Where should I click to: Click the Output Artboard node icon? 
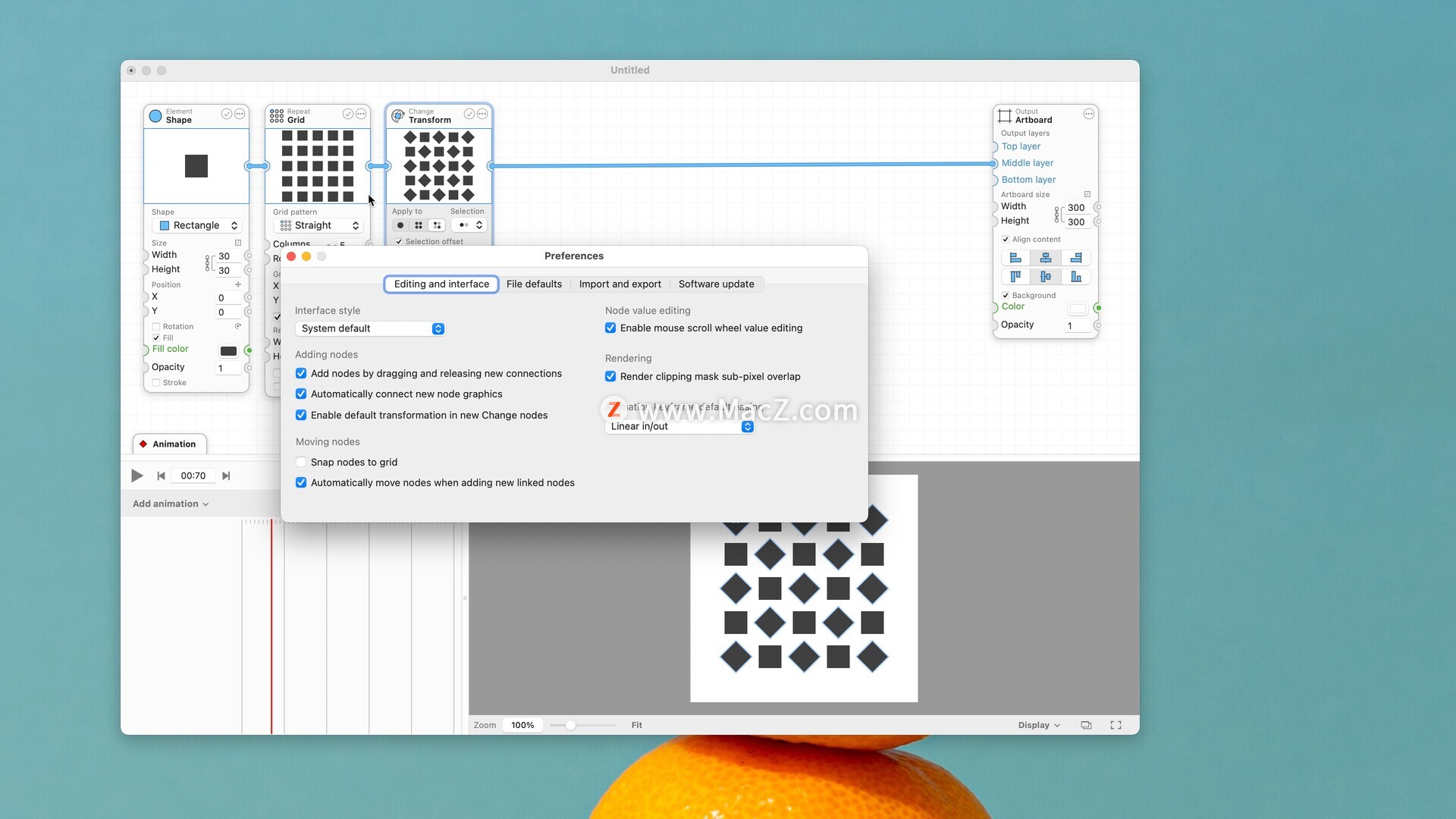pyautogui.click(x=1005, y=116)
